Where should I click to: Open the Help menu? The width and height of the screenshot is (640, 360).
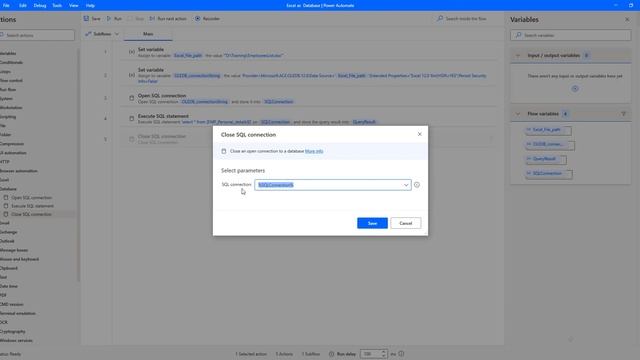(90, 6)
